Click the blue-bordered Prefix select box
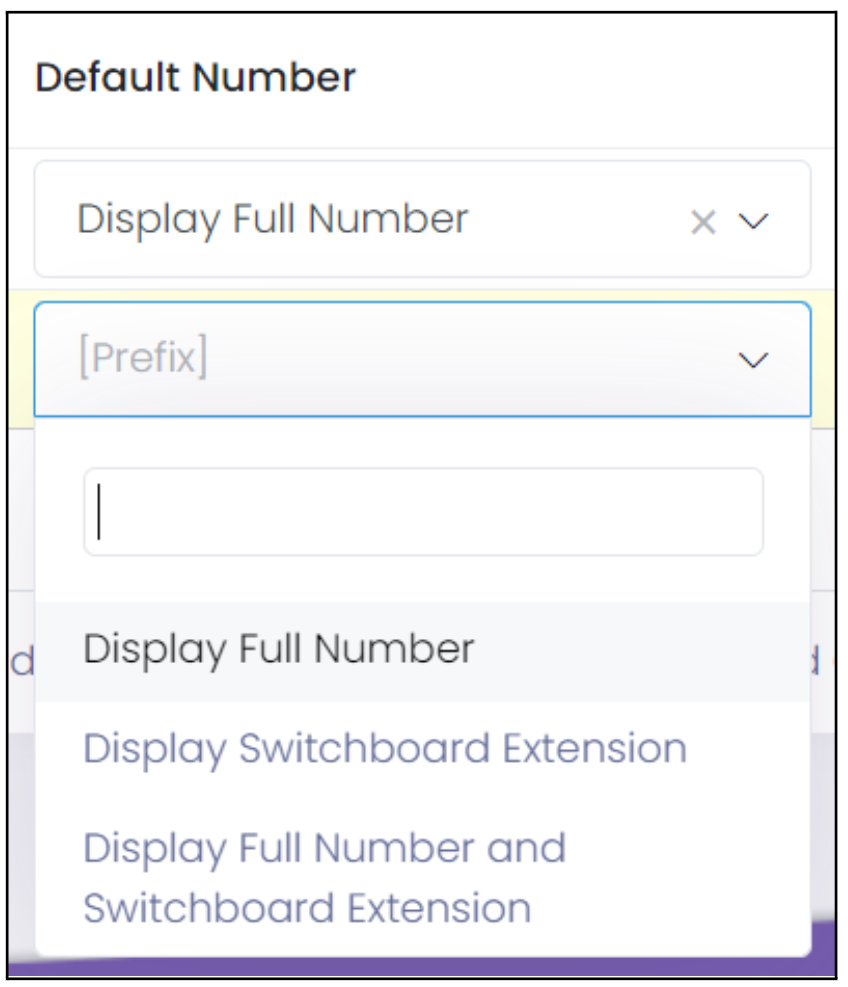This screenshot has width=848, height=987. coord(422,359)
